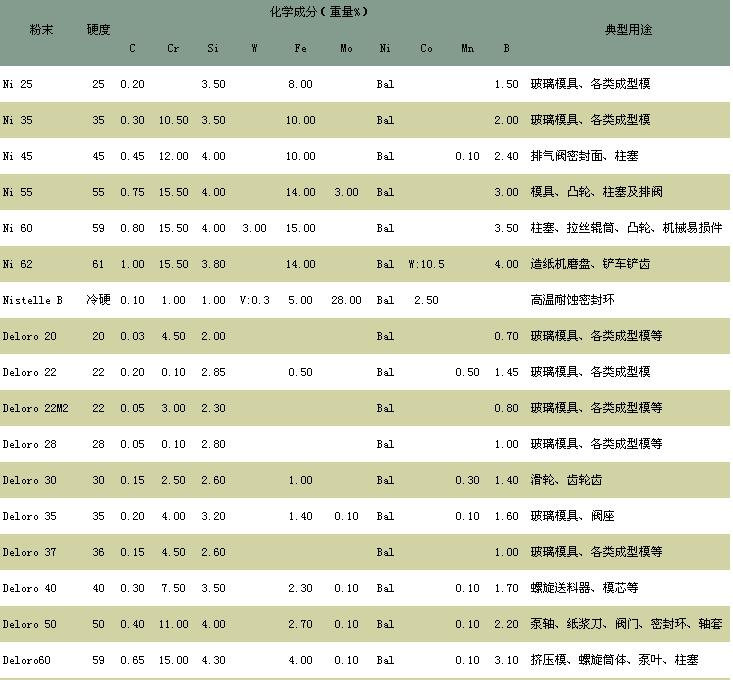Select the Cr column header
733x680 pixels.
click(x=173, y=48)
